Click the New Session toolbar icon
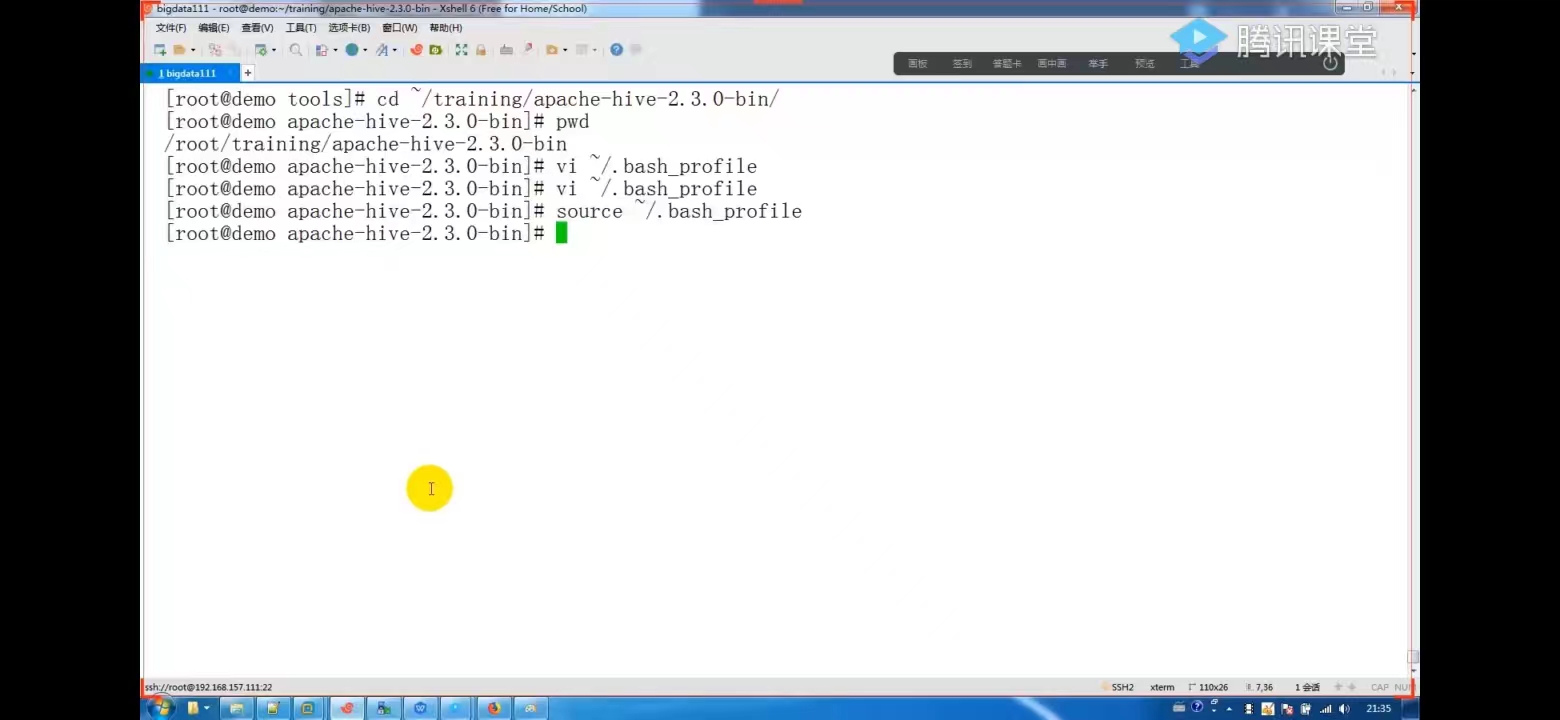The width and height of the screenshot is (1560, 720). click(x=160, y=50)
